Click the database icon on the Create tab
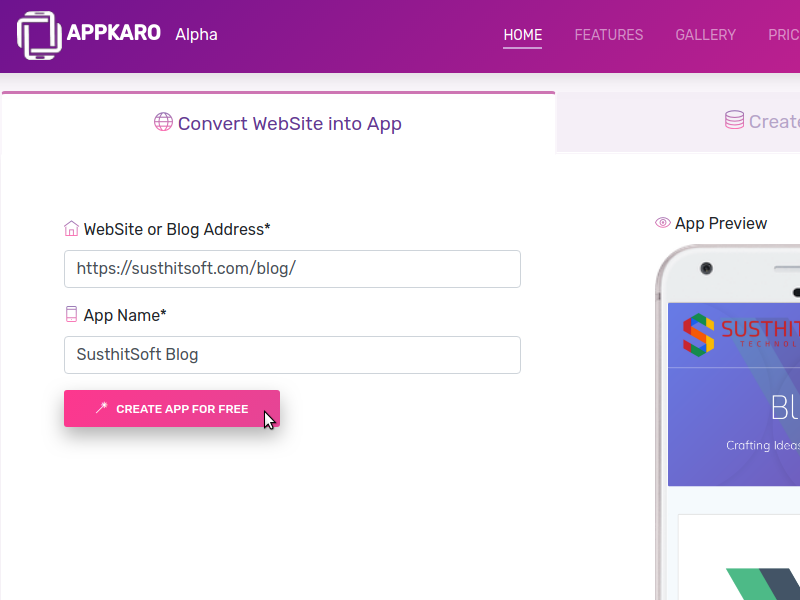 pos(732,120)
